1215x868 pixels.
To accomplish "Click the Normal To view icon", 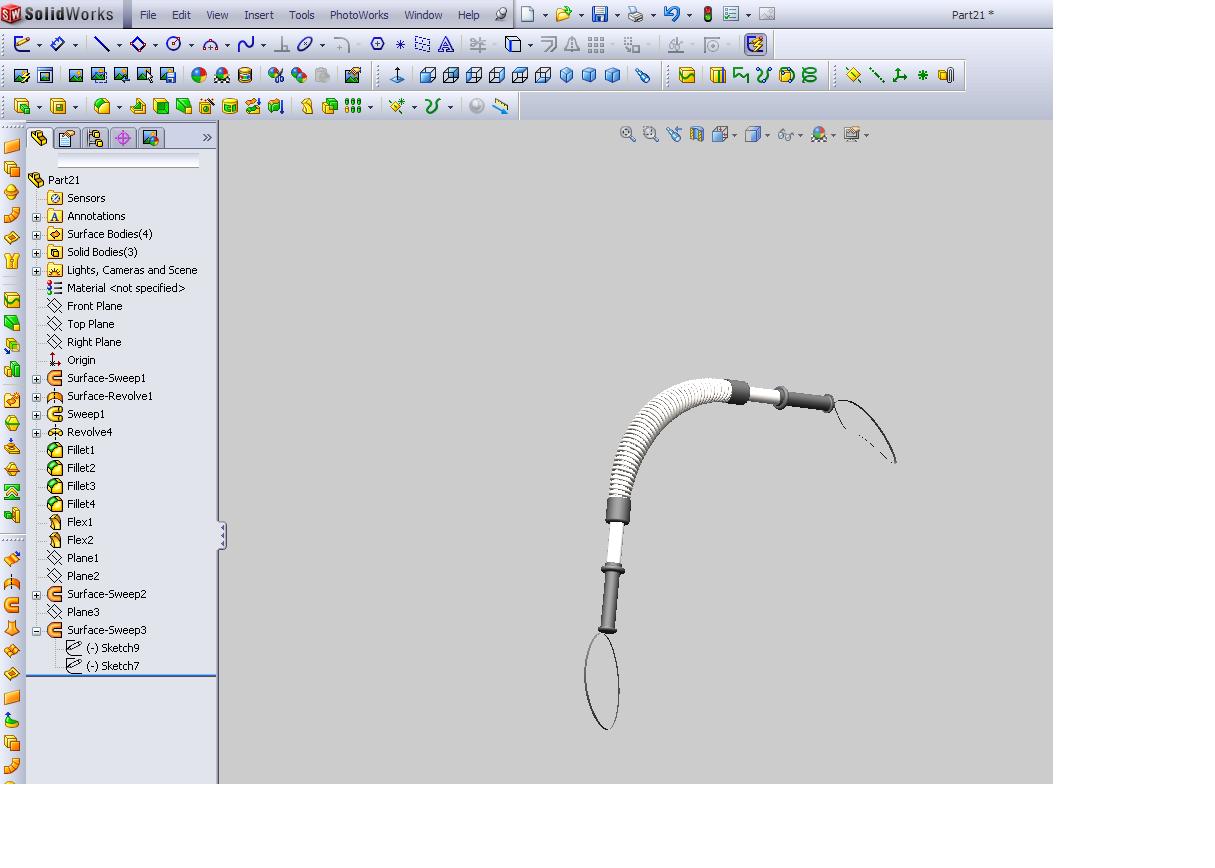I will [x=397, y=75].
